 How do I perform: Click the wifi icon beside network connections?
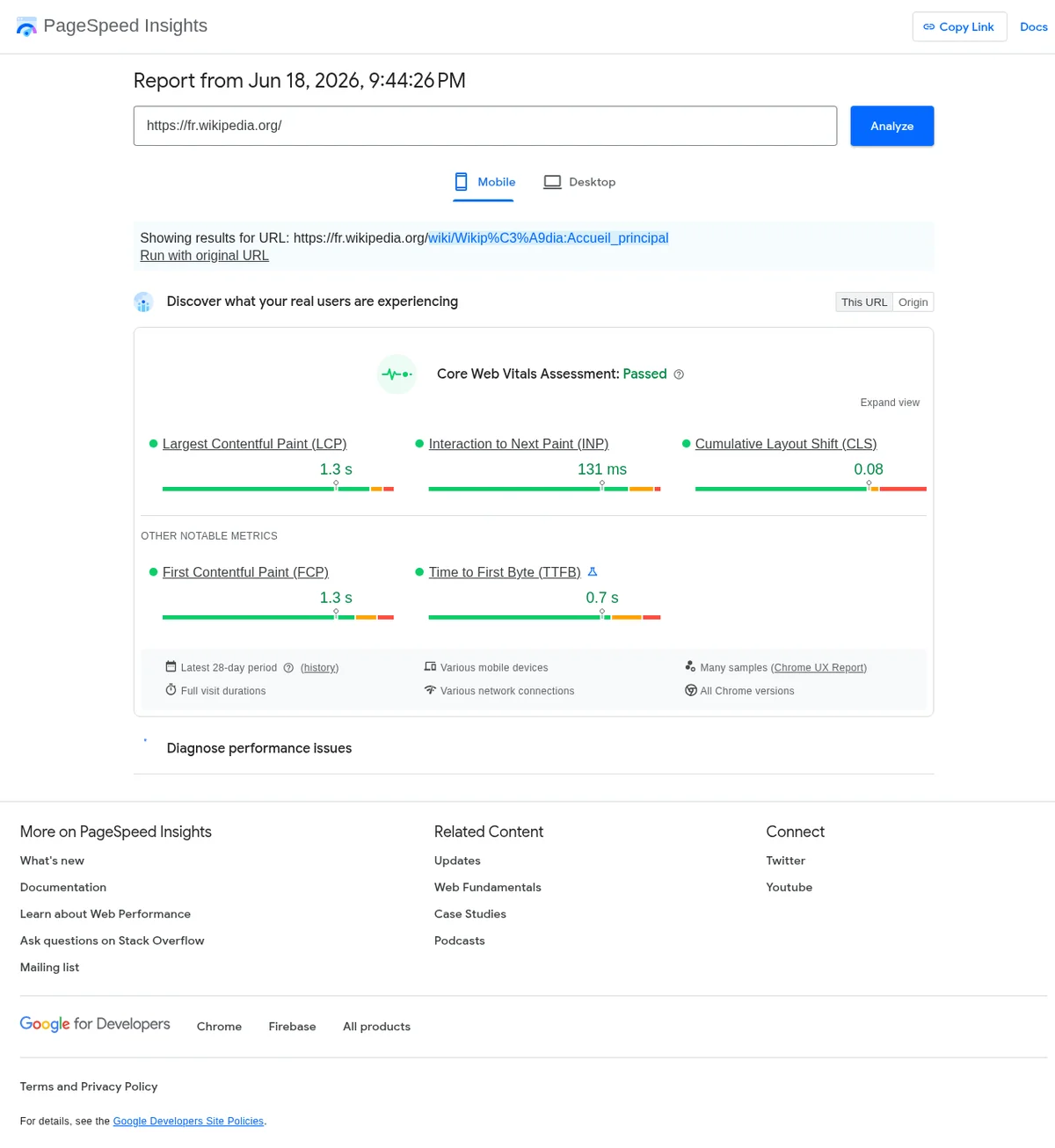pos(430,690)
